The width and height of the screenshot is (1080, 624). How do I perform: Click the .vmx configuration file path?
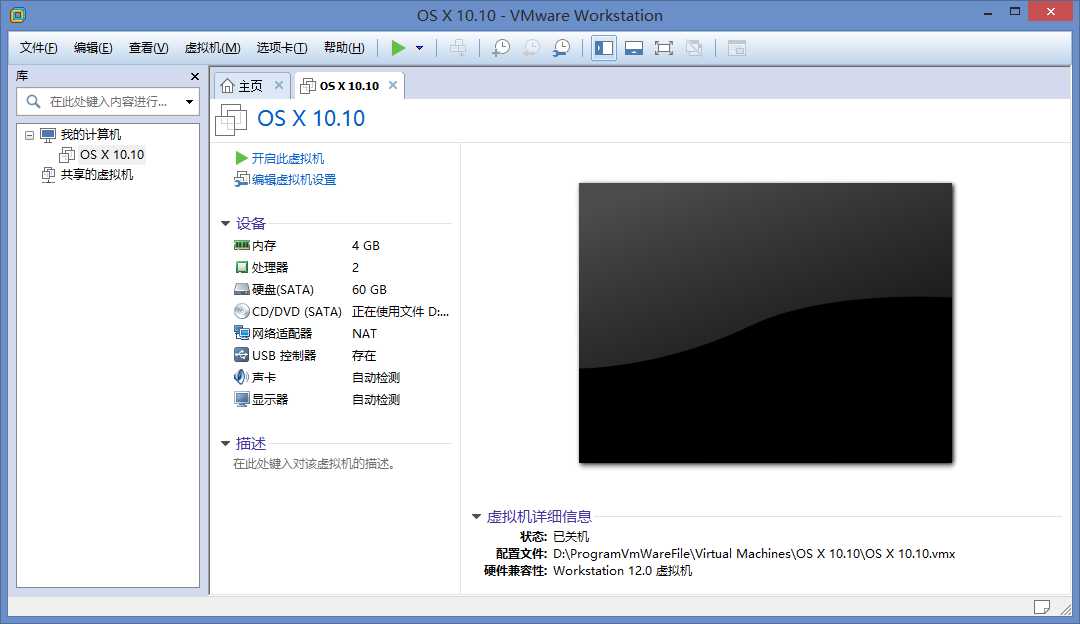coord(754,554)
